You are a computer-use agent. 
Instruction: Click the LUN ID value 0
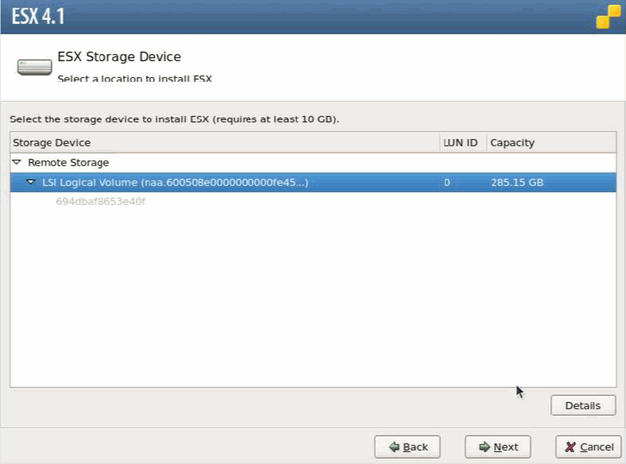(x=447, y=182)
